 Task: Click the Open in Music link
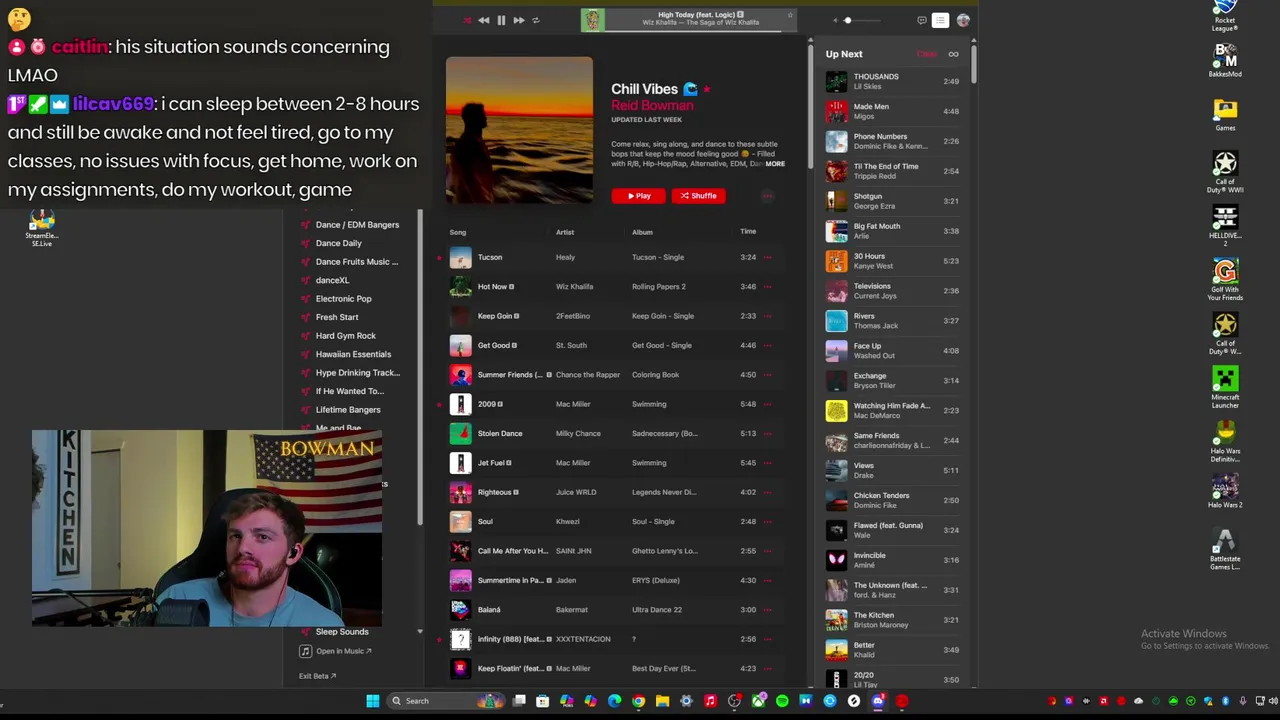[x=336, y=651]
